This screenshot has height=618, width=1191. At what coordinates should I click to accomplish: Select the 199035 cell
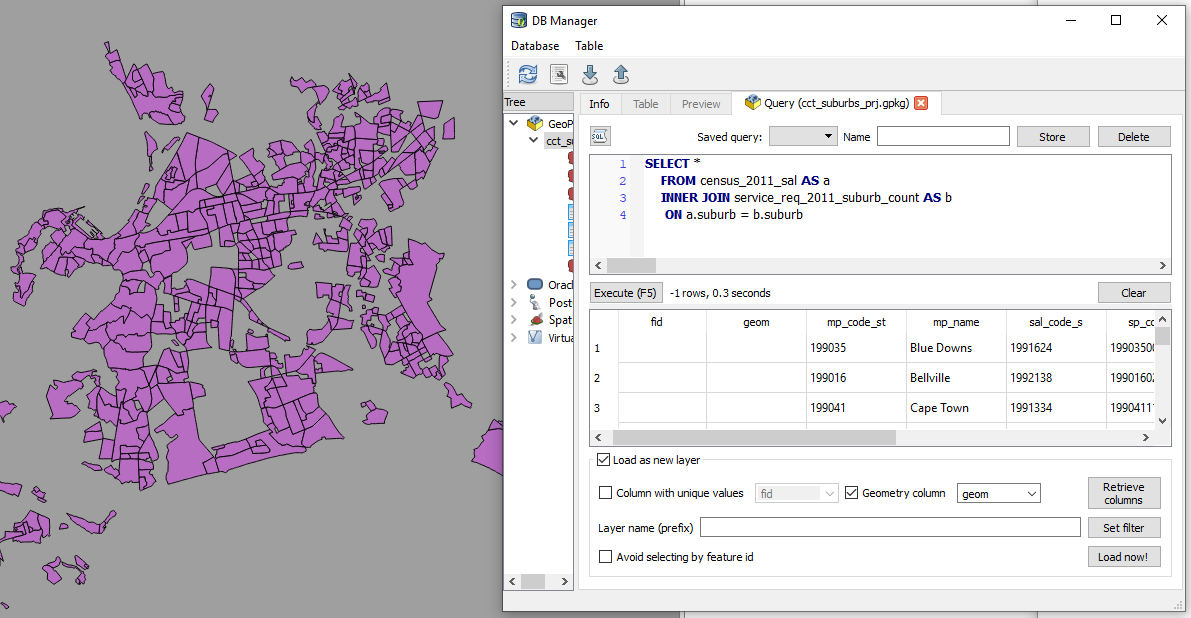[x=856, y=348]
